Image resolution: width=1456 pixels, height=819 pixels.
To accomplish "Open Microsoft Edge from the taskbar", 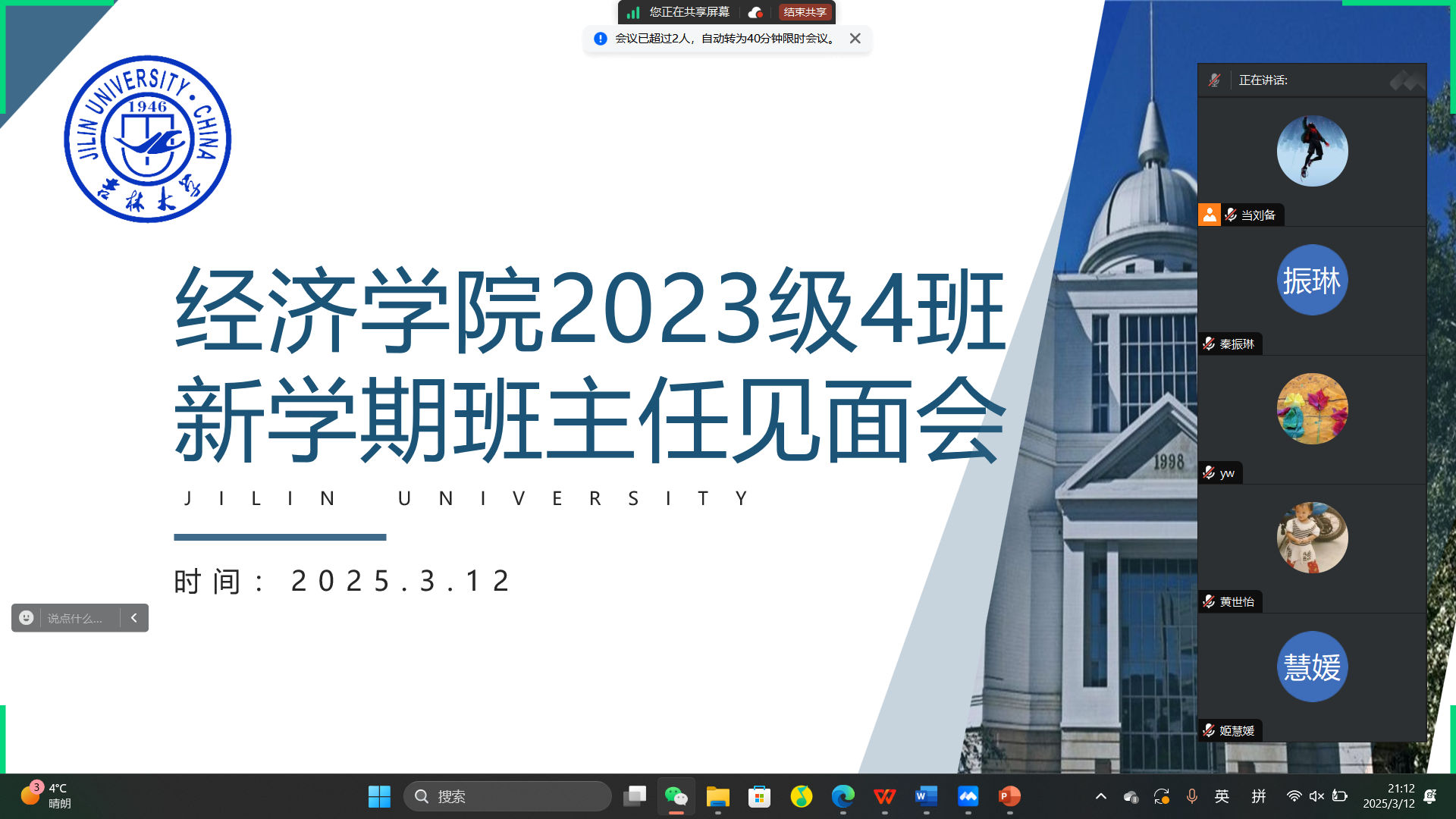I will click(843, 796).
